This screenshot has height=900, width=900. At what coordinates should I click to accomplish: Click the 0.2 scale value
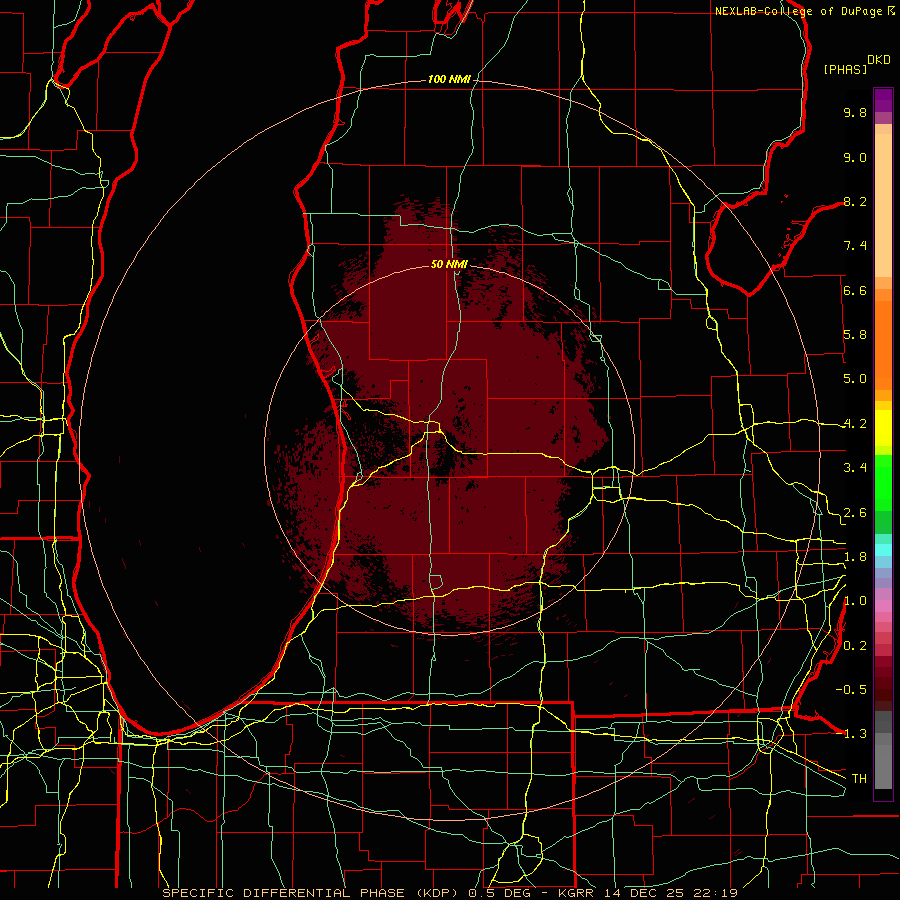(855, 646)
